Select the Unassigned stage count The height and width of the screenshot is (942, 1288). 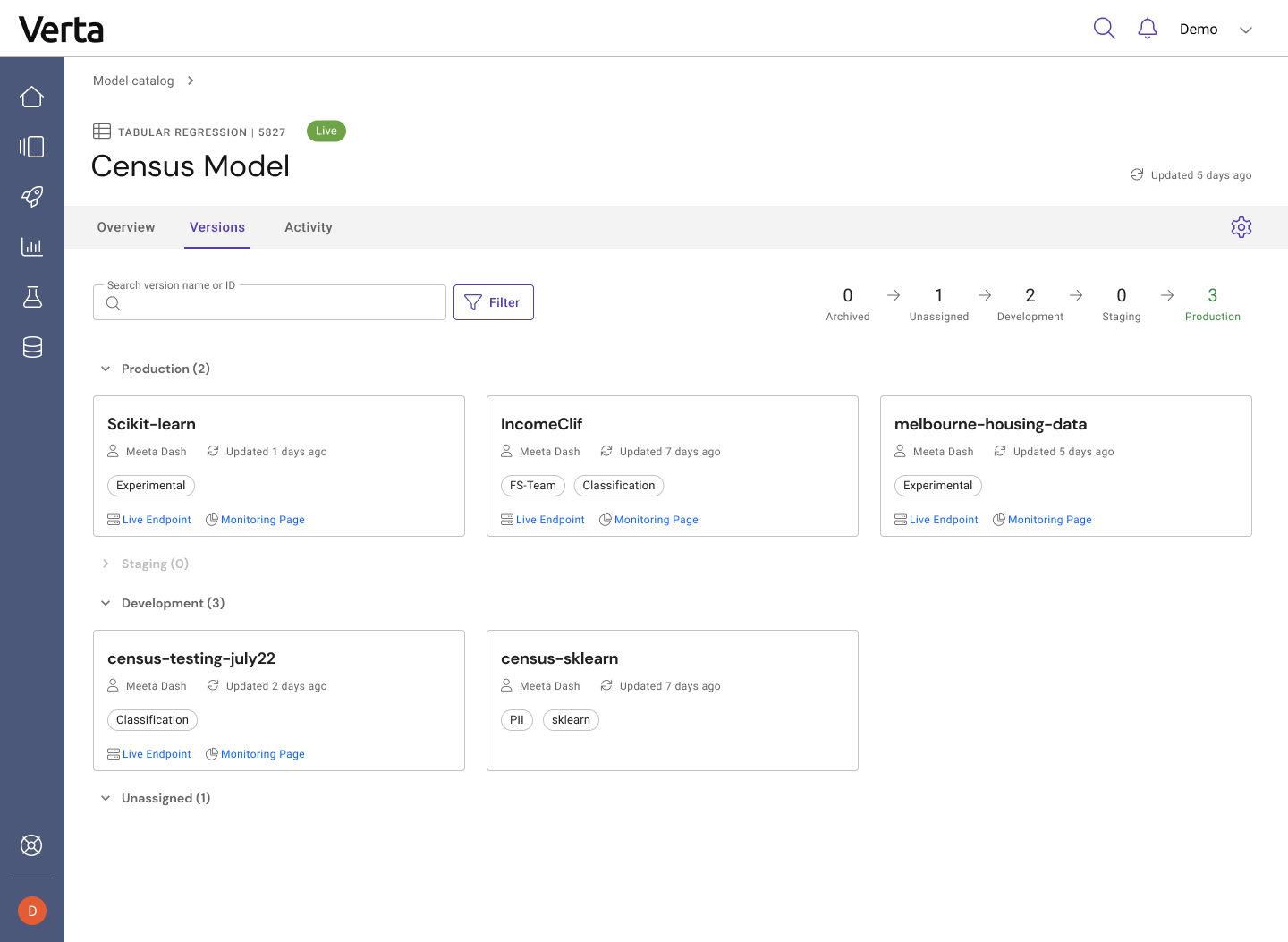tap(939, 303)
